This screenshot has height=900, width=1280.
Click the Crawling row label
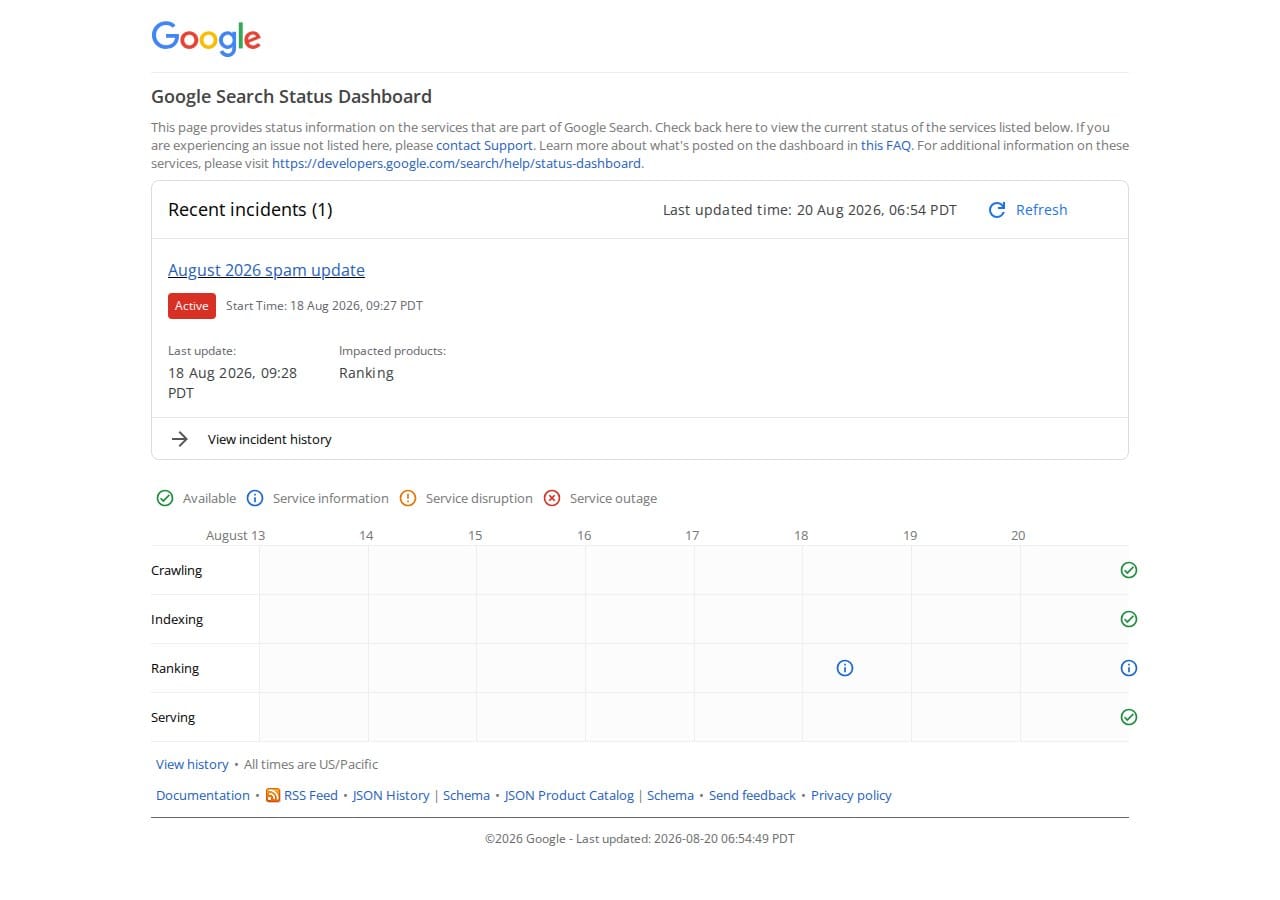[x=176, y=570]
